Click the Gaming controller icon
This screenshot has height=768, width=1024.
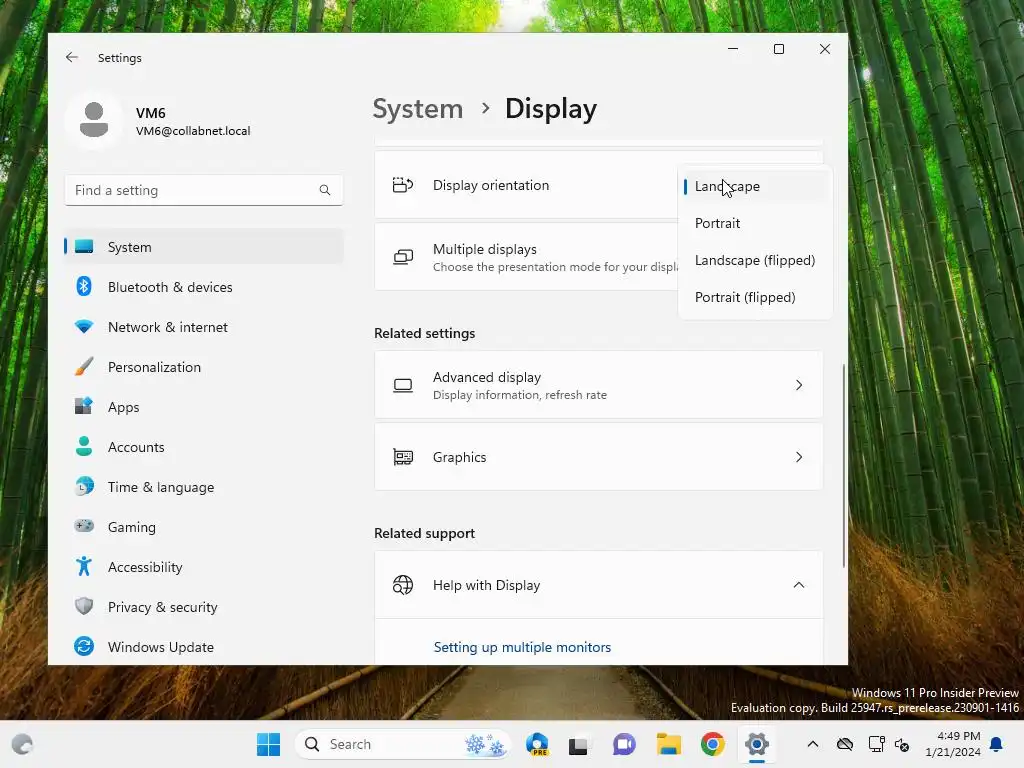coord(84,526)
